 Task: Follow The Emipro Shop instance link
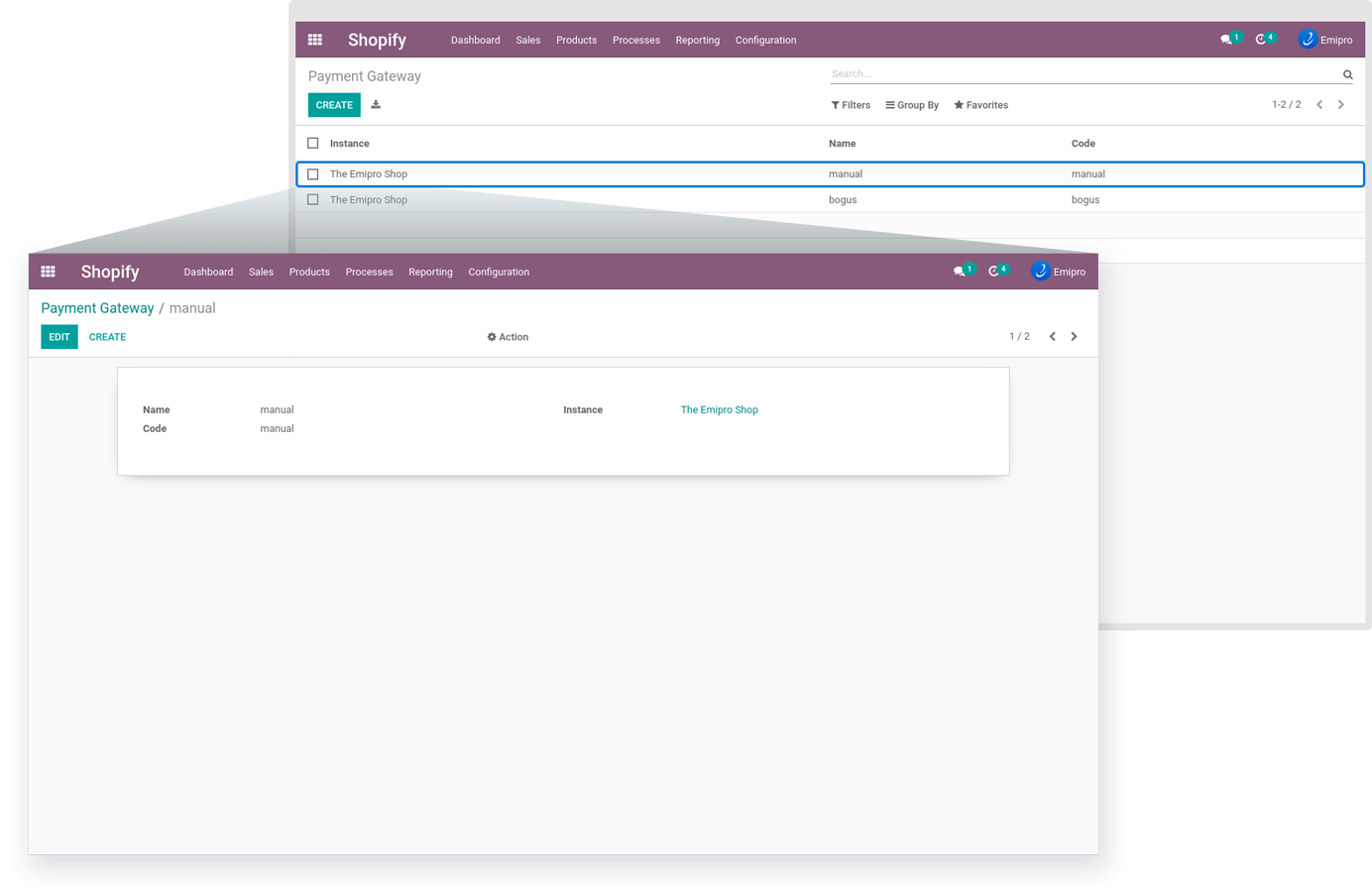(719, 409)
